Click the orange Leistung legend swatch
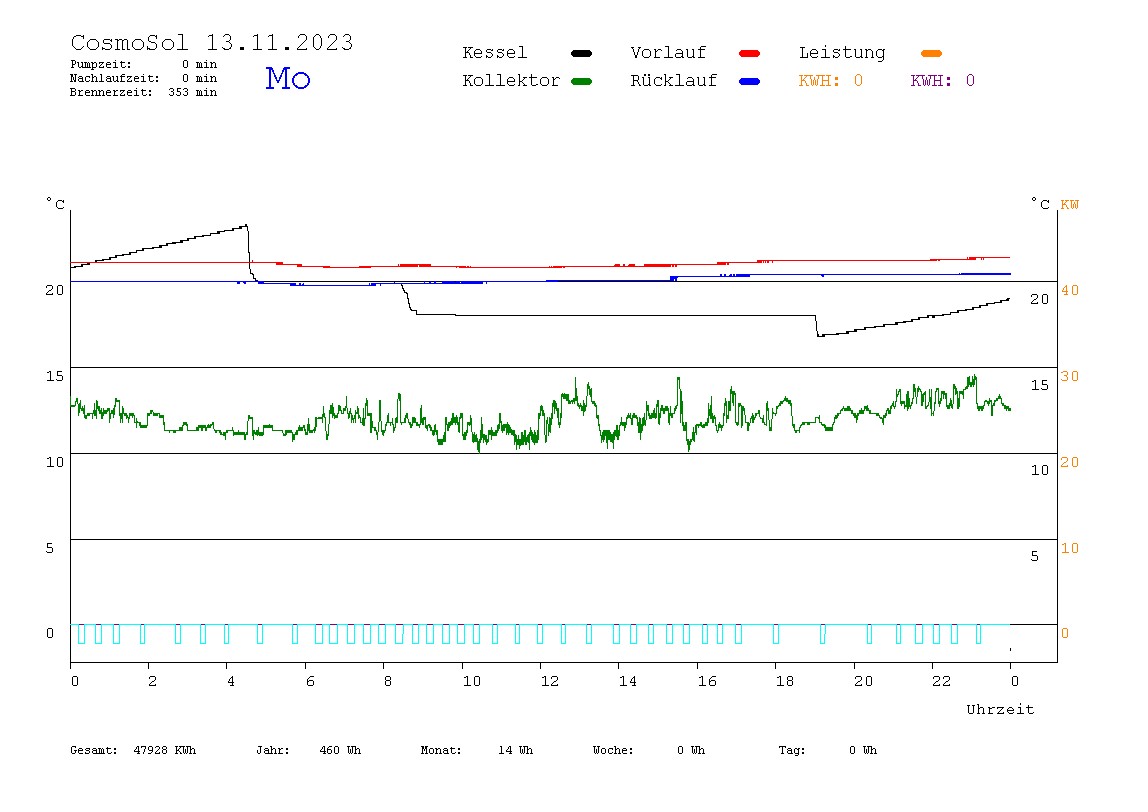1148x812 pixels. click(x=931, y=53)
